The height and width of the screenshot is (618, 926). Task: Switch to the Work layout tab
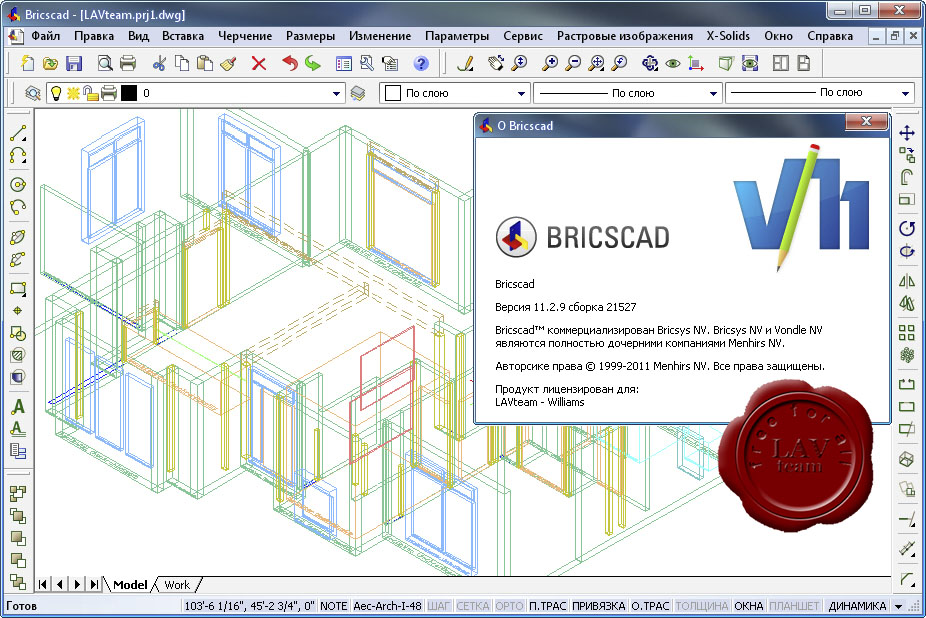click(x=177, y=585)
